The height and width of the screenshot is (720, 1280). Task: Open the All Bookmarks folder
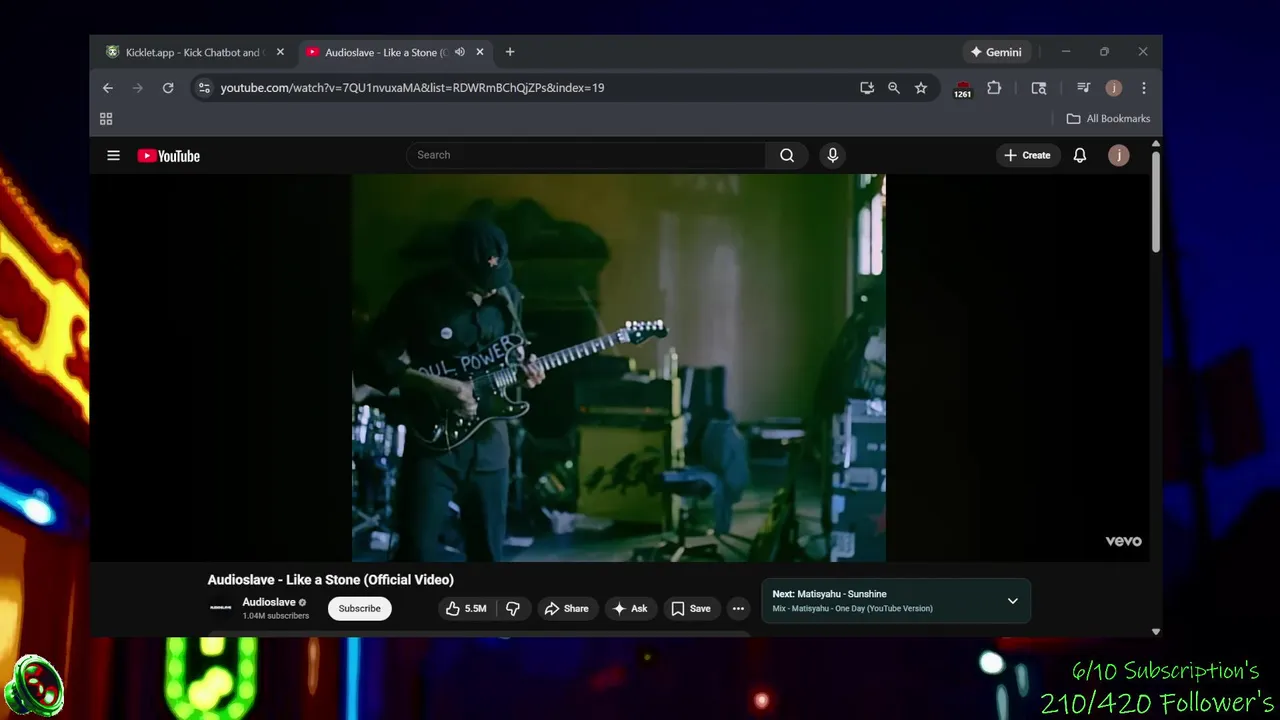[1108, 119]
